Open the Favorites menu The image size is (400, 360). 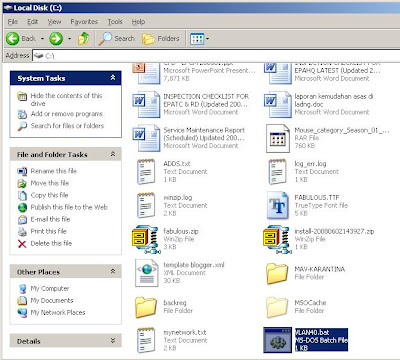click(x=84, y=22)
